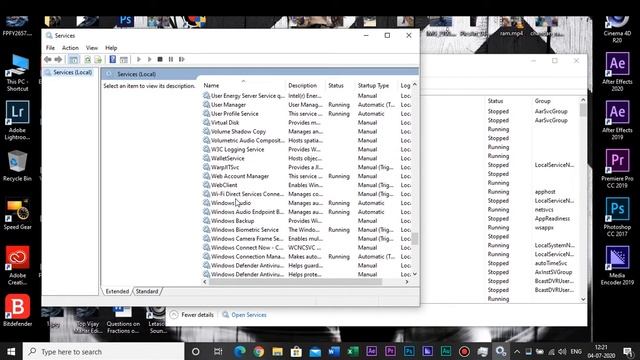Sort by the Description column header
Viewport: 640px width, 360px height.
[x=302, y=85]
